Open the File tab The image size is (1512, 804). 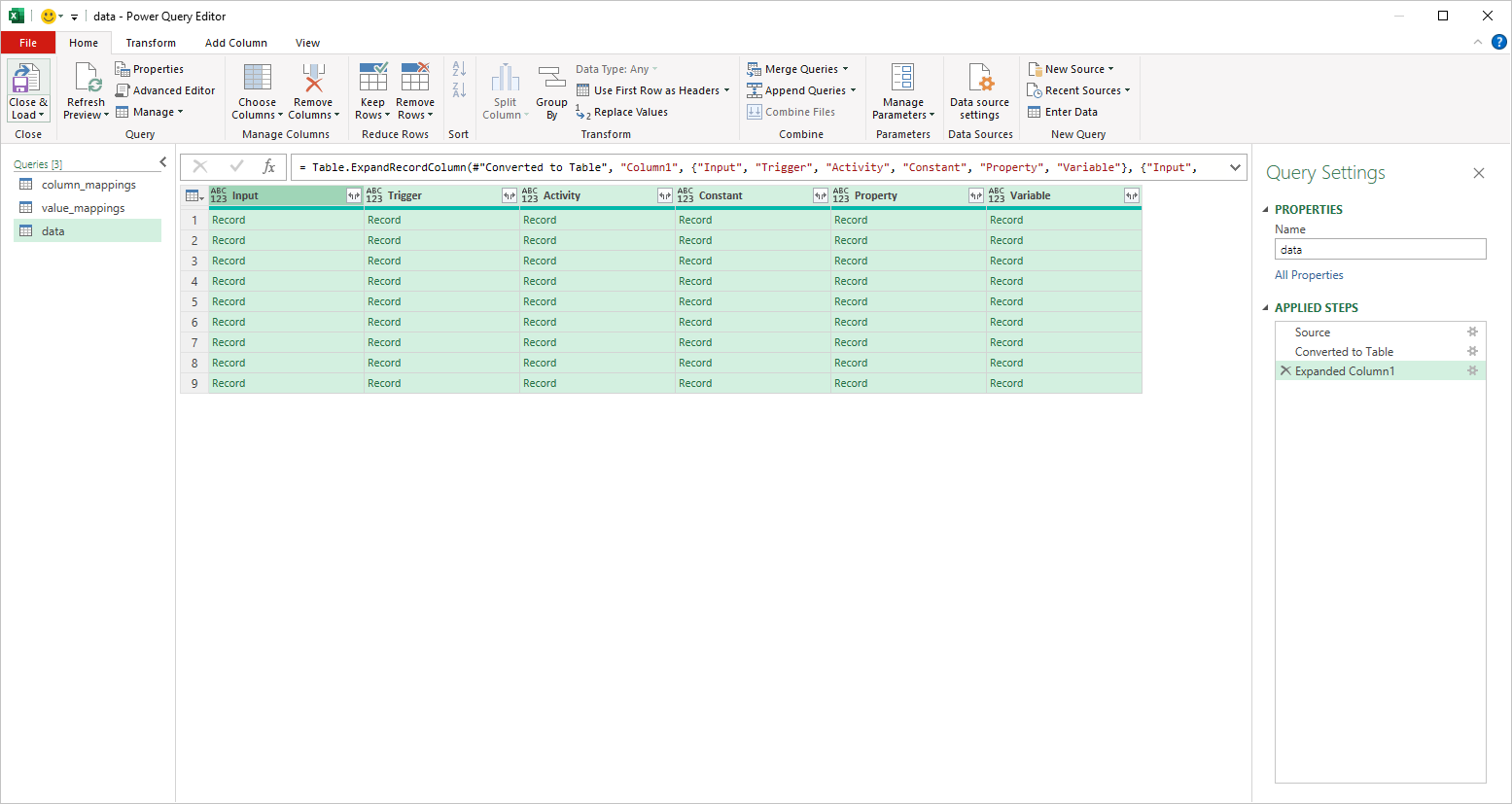pyautogui.click(x=28, y=43)
